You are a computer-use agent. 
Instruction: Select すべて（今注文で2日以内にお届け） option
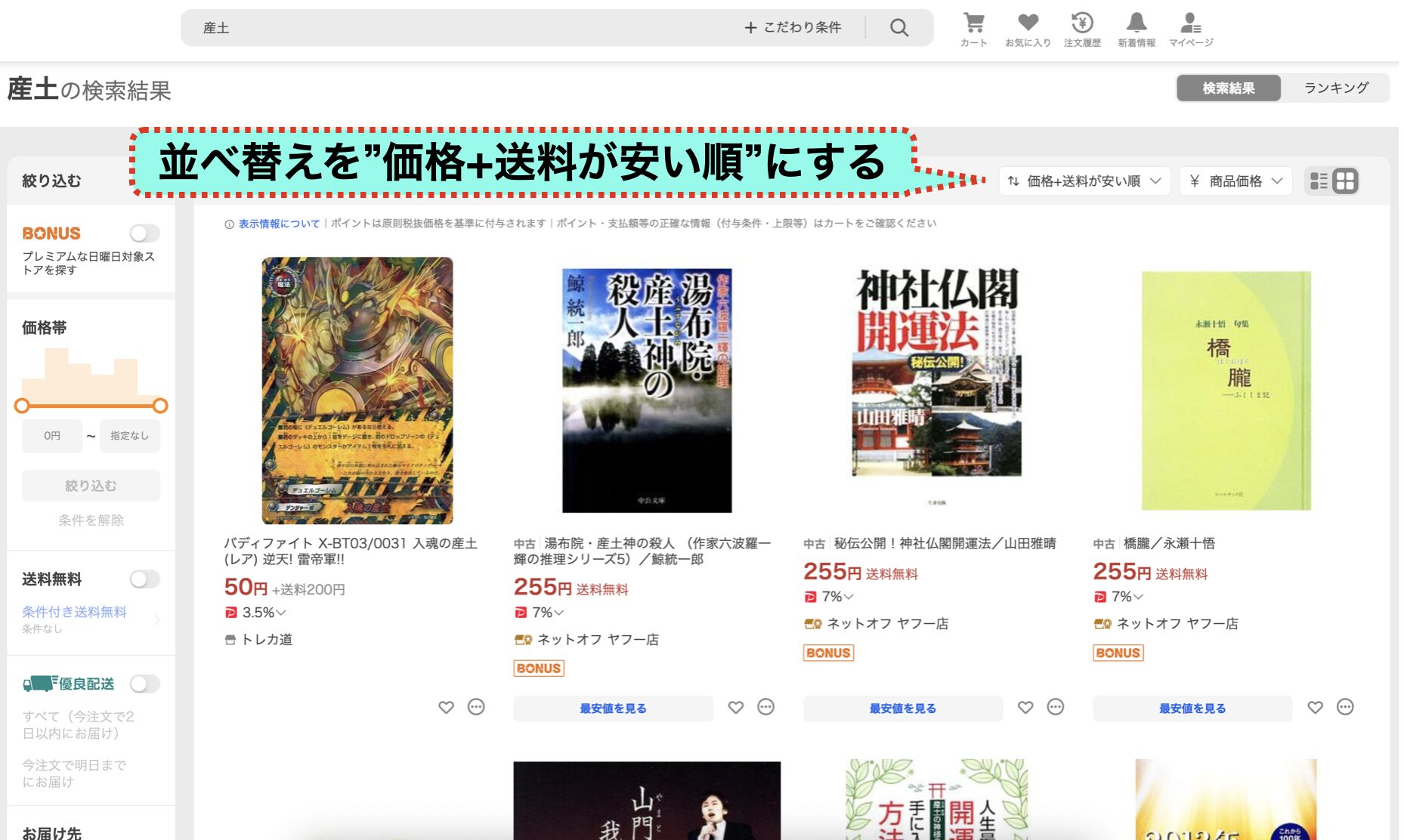tap(78, 725)
